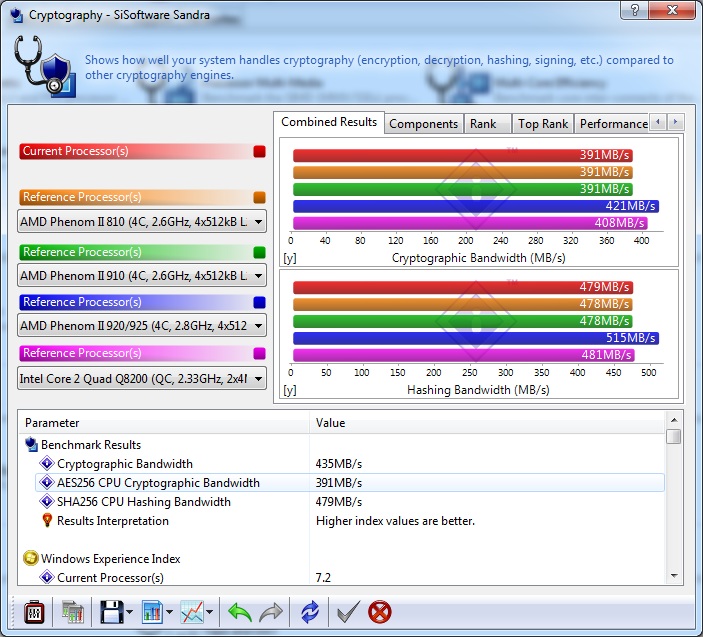This screenshot has height=637, width=703.
Task: Click the engine/options icon in bottom toolbar
Action: point(34,612)
